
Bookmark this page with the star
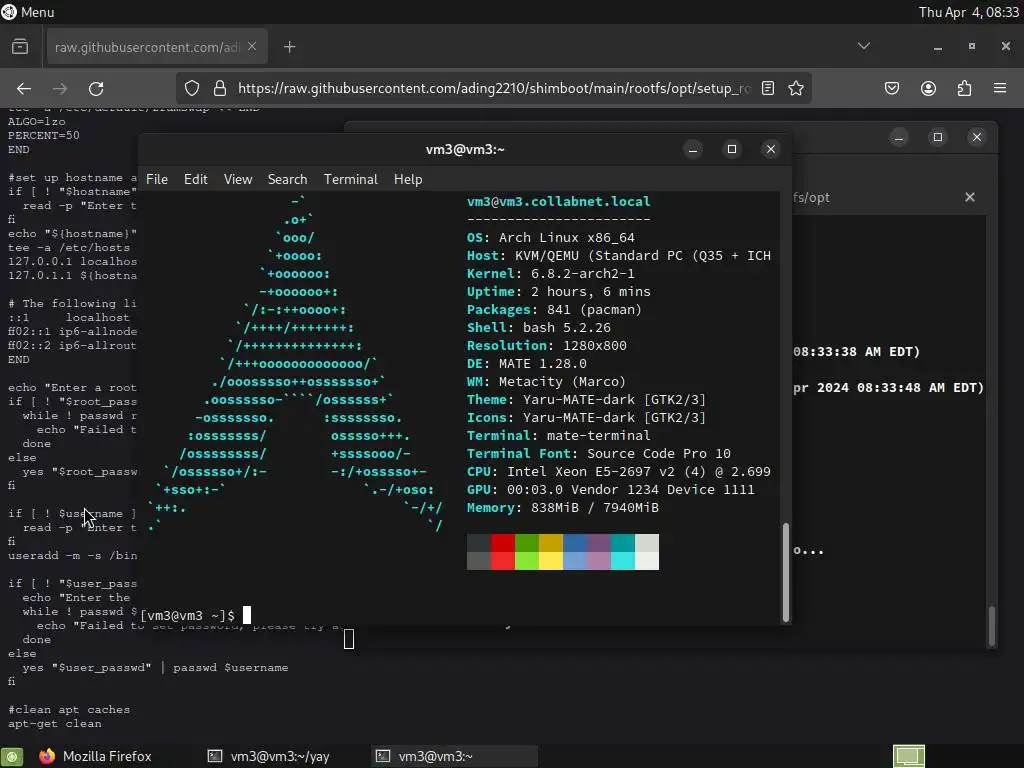(x=795, y=88)
